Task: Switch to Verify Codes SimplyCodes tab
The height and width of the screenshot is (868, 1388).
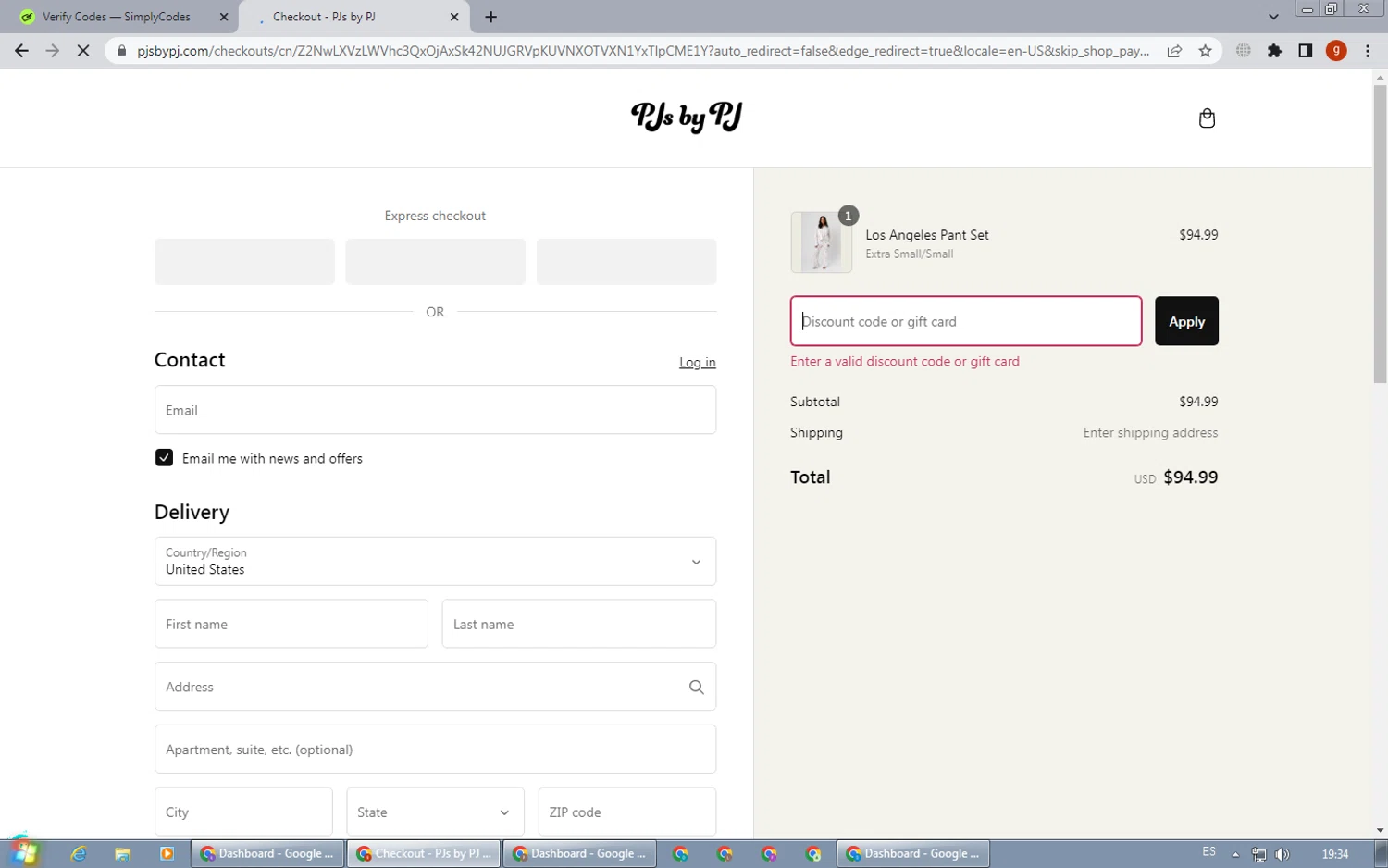Action: pyautogui.click(x=125, y=17)
